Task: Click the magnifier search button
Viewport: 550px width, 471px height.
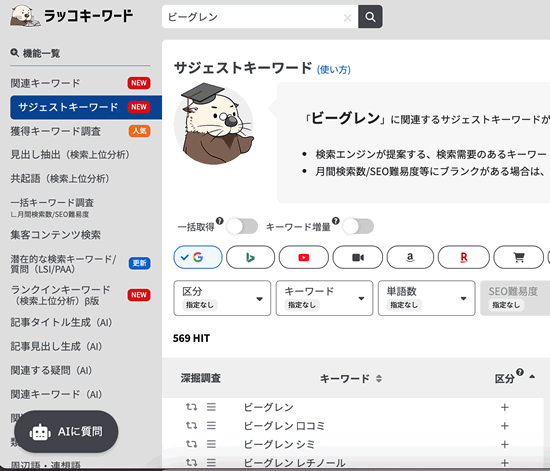Action: point(370,16)
